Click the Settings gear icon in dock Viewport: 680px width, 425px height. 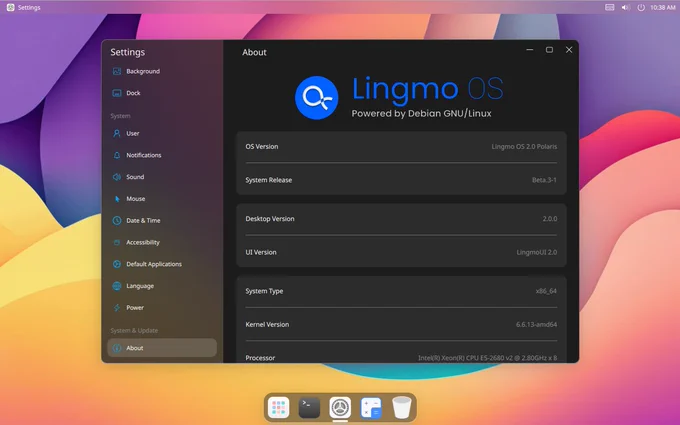340,407
